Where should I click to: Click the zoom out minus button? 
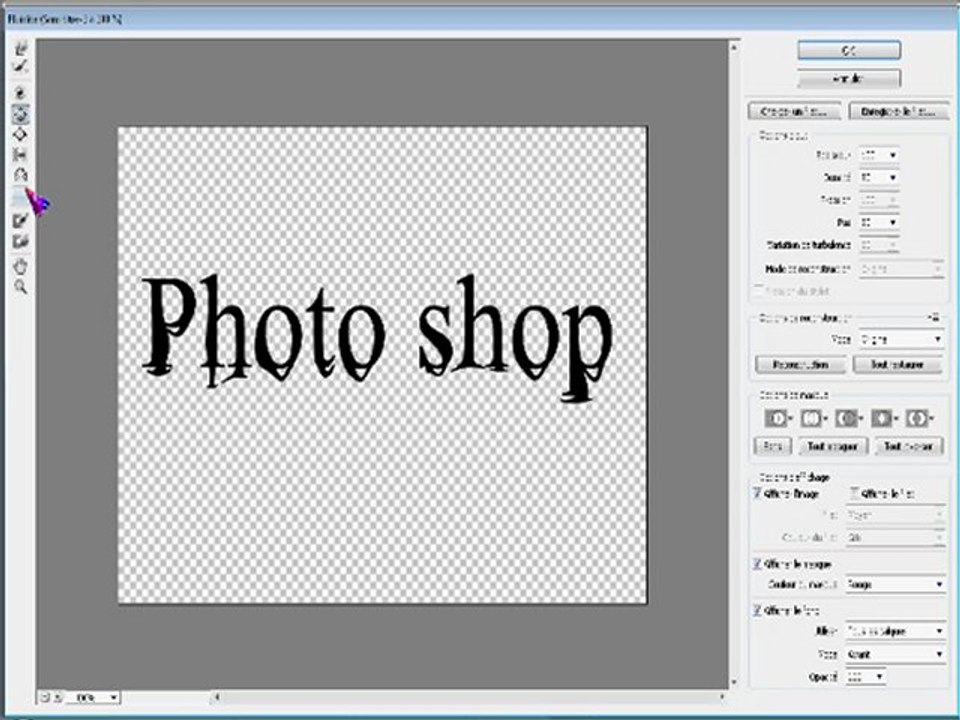pyautogui.click(x=45, y=697)
